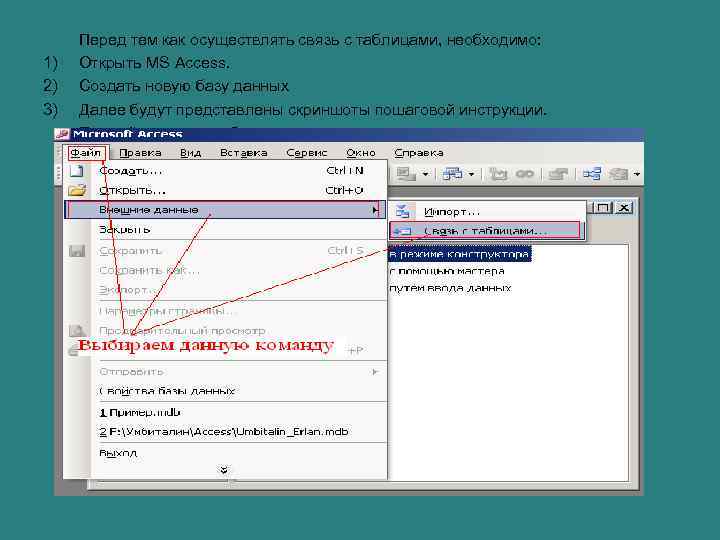Select 'с помощью мастера' list entry
Viewport: 720px width, 540px height.
click(x=447, y=271)
